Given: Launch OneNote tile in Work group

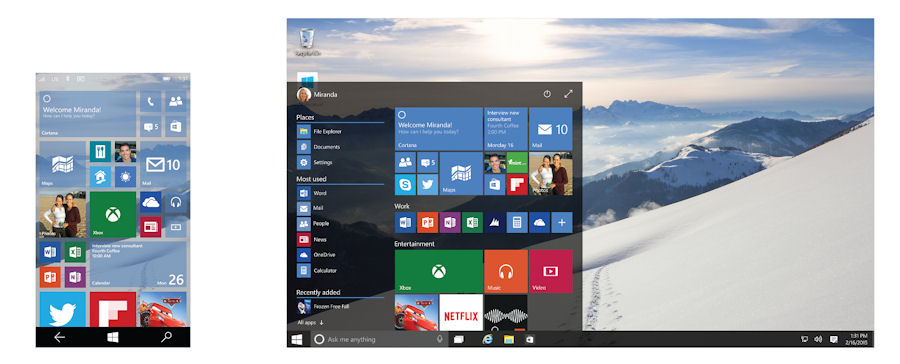Looking at the screenshot, I should pyautogui.click(x=450, y=222).
